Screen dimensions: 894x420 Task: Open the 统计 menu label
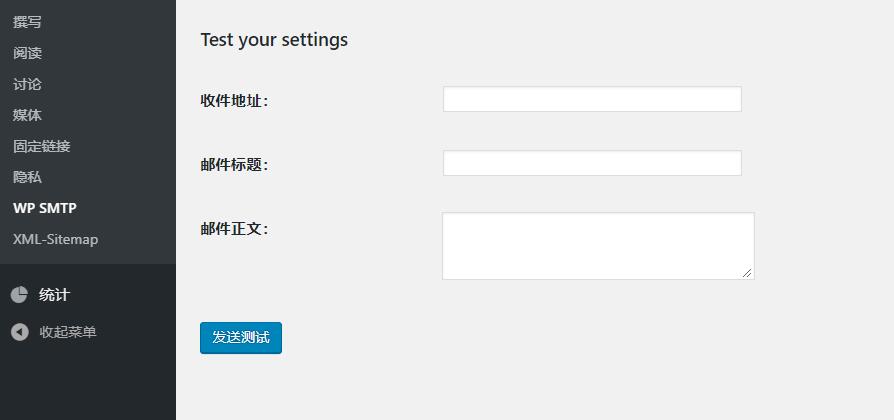coord(54,295)
